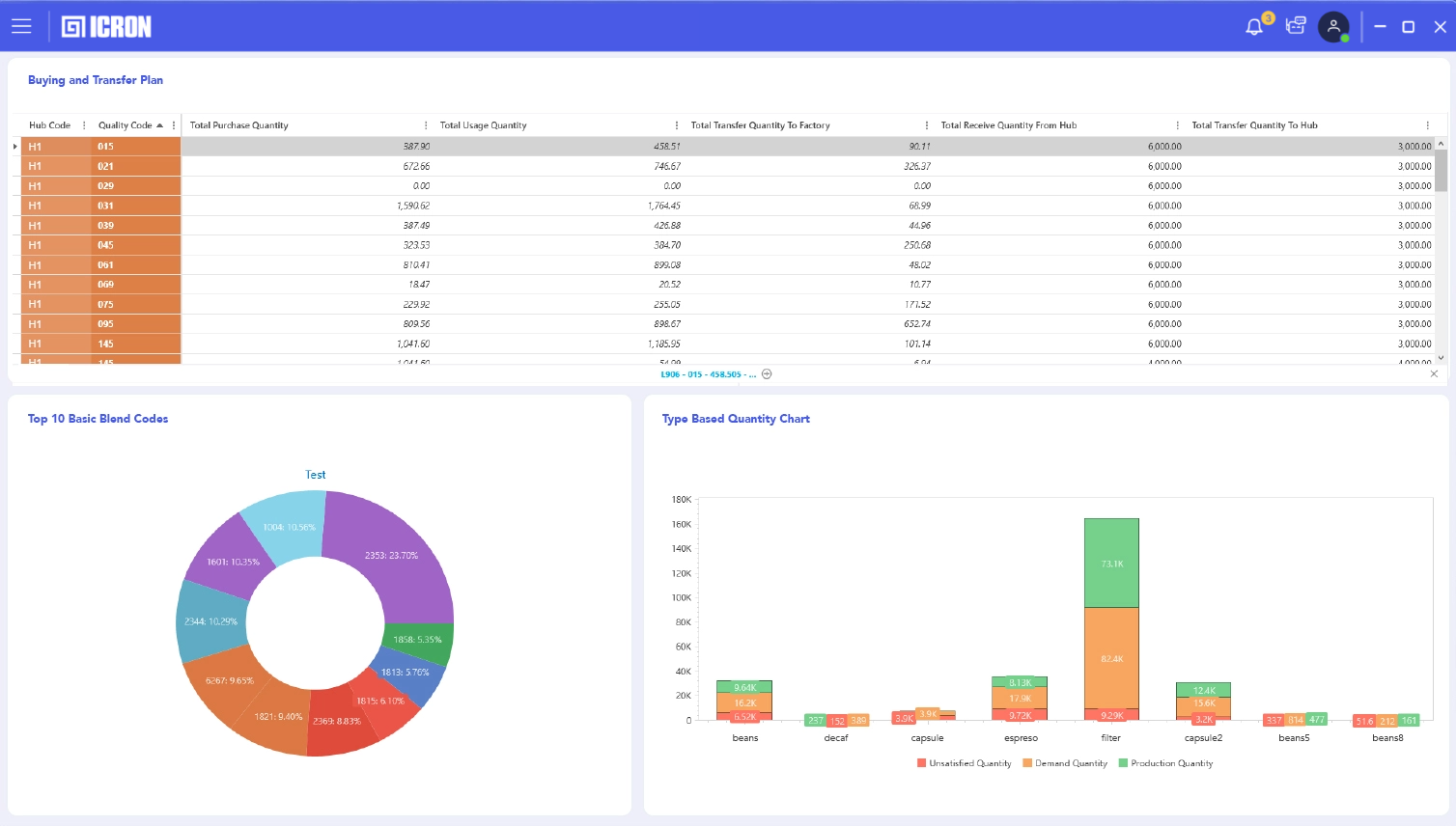Sort by Total Transfer Quantity To Factory header

760,125
